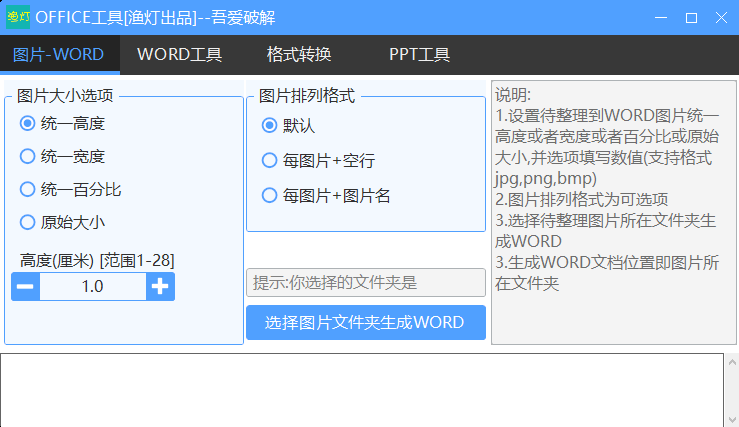
Task: Choose the 每图片+图片名 radio option
Action: coord(326,196)
